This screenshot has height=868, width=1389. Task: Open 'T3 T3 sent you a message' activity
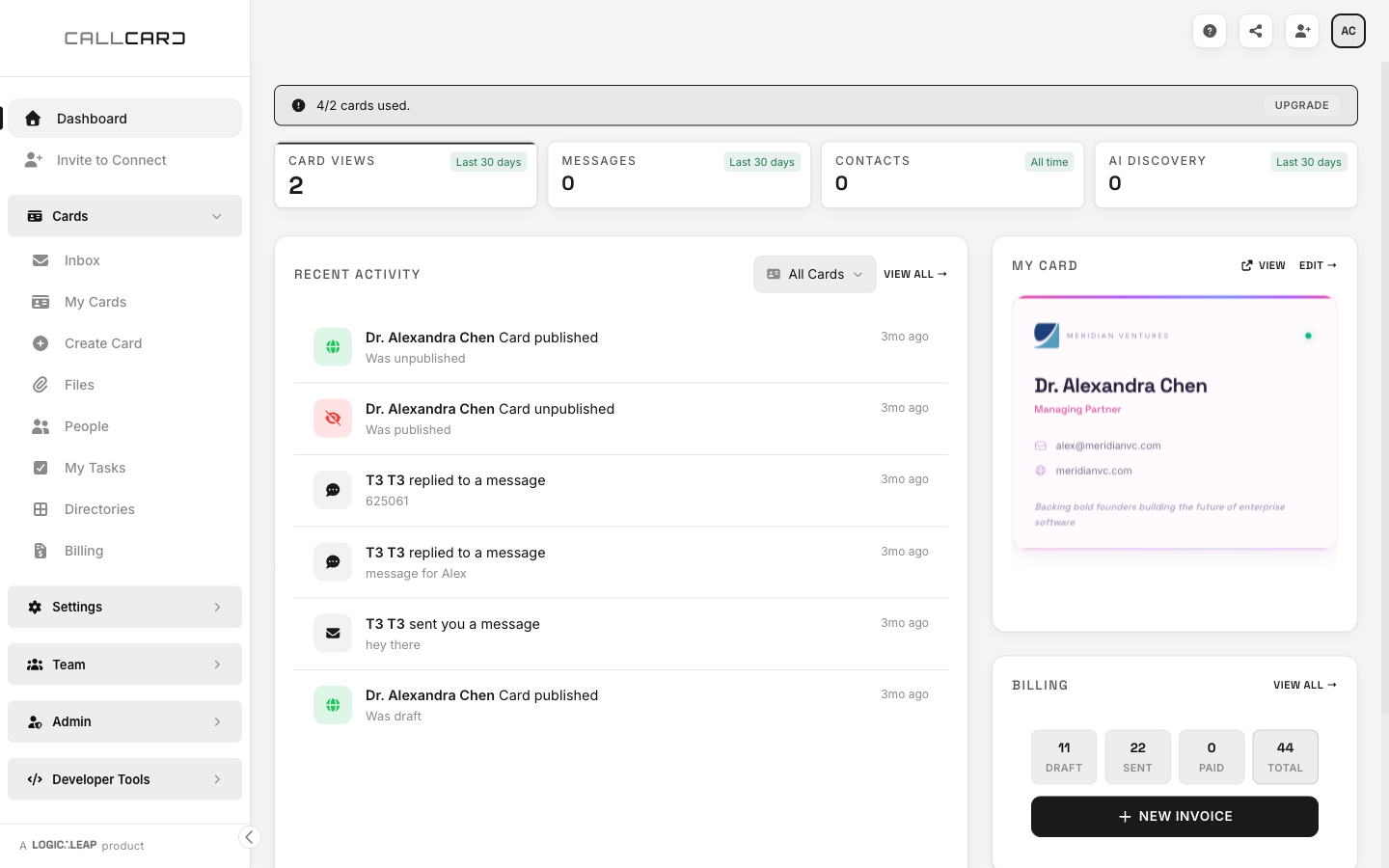click(621, 634)
